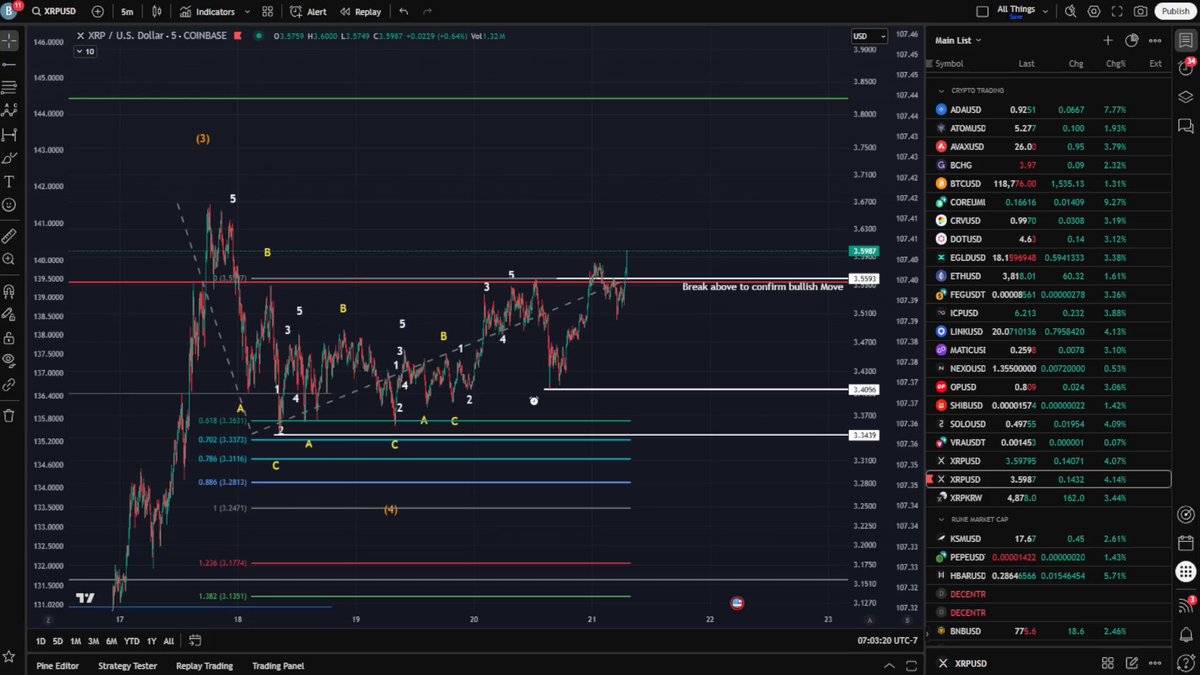Open the Pine Editor tab
This screenshot has height=675, width=1200.
pos(58,665)
